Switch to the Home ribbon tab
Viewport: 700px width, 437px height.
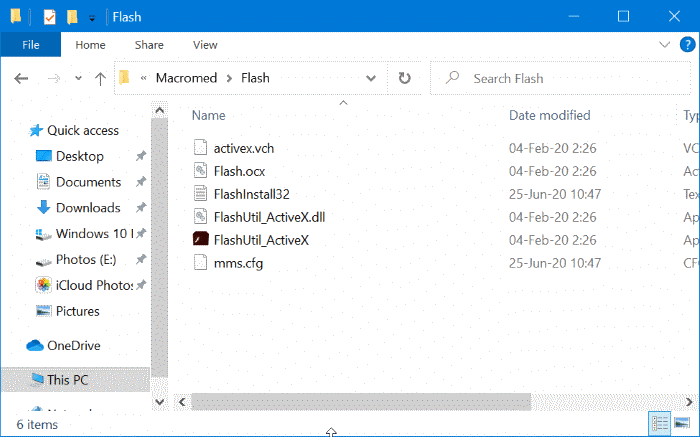[x=90, y=45]
